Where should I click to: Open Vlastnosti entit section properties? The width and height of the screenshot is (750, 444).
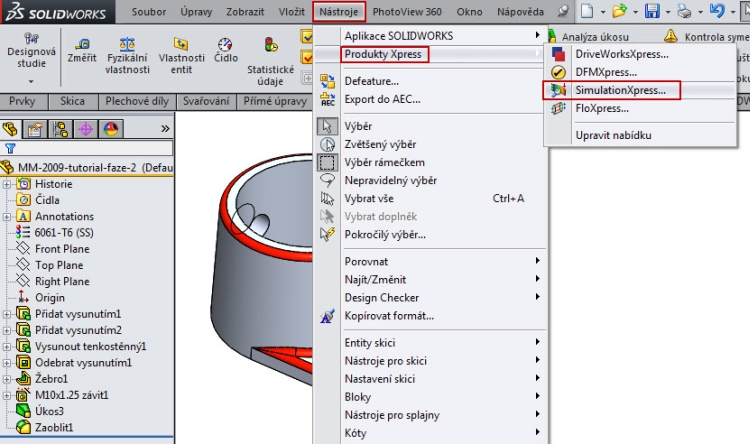click(181, 56)
